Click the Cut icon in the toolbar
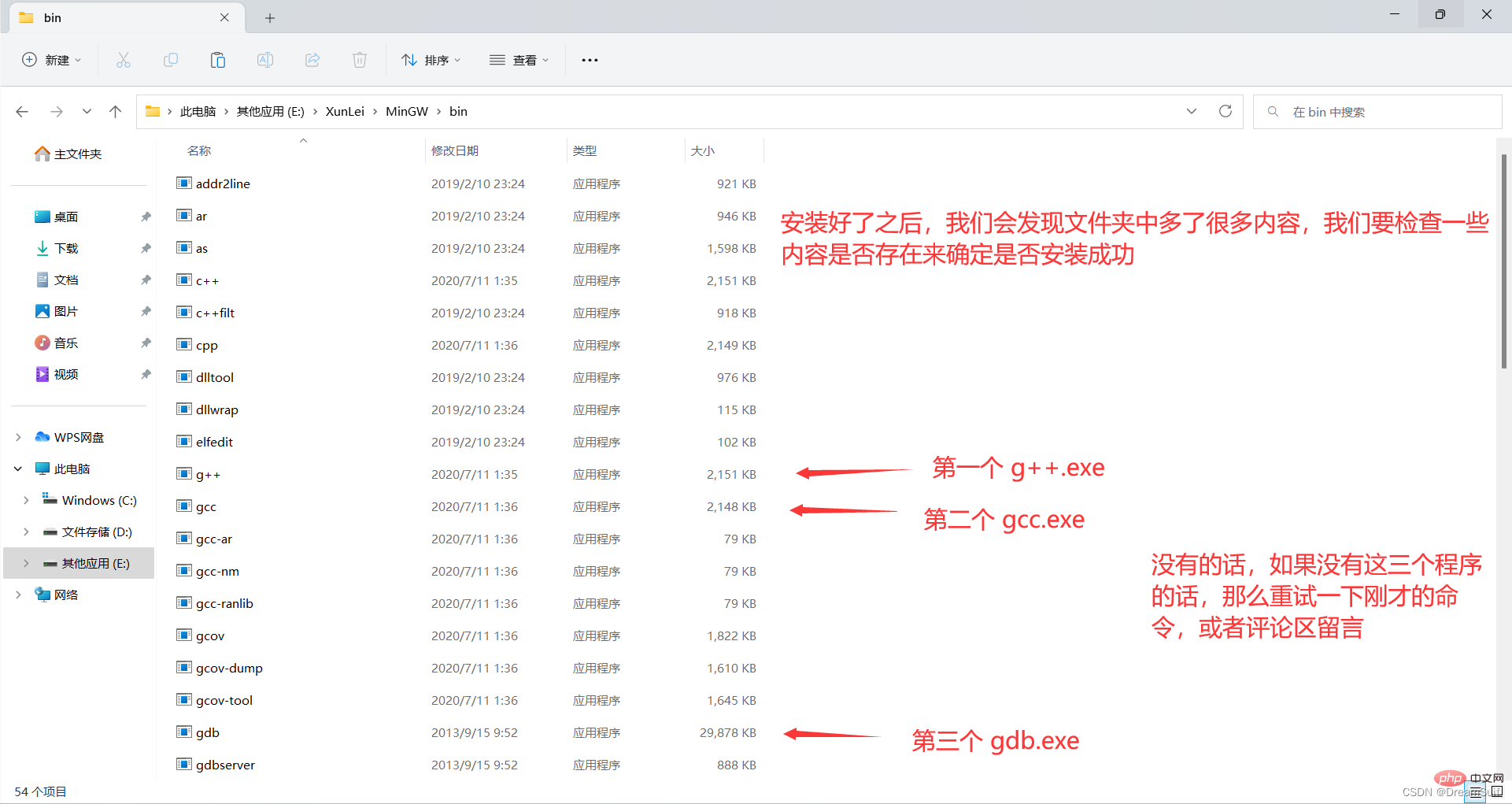Image resolution: width=1512 pixels, height=804 pixels. (124, 59)
